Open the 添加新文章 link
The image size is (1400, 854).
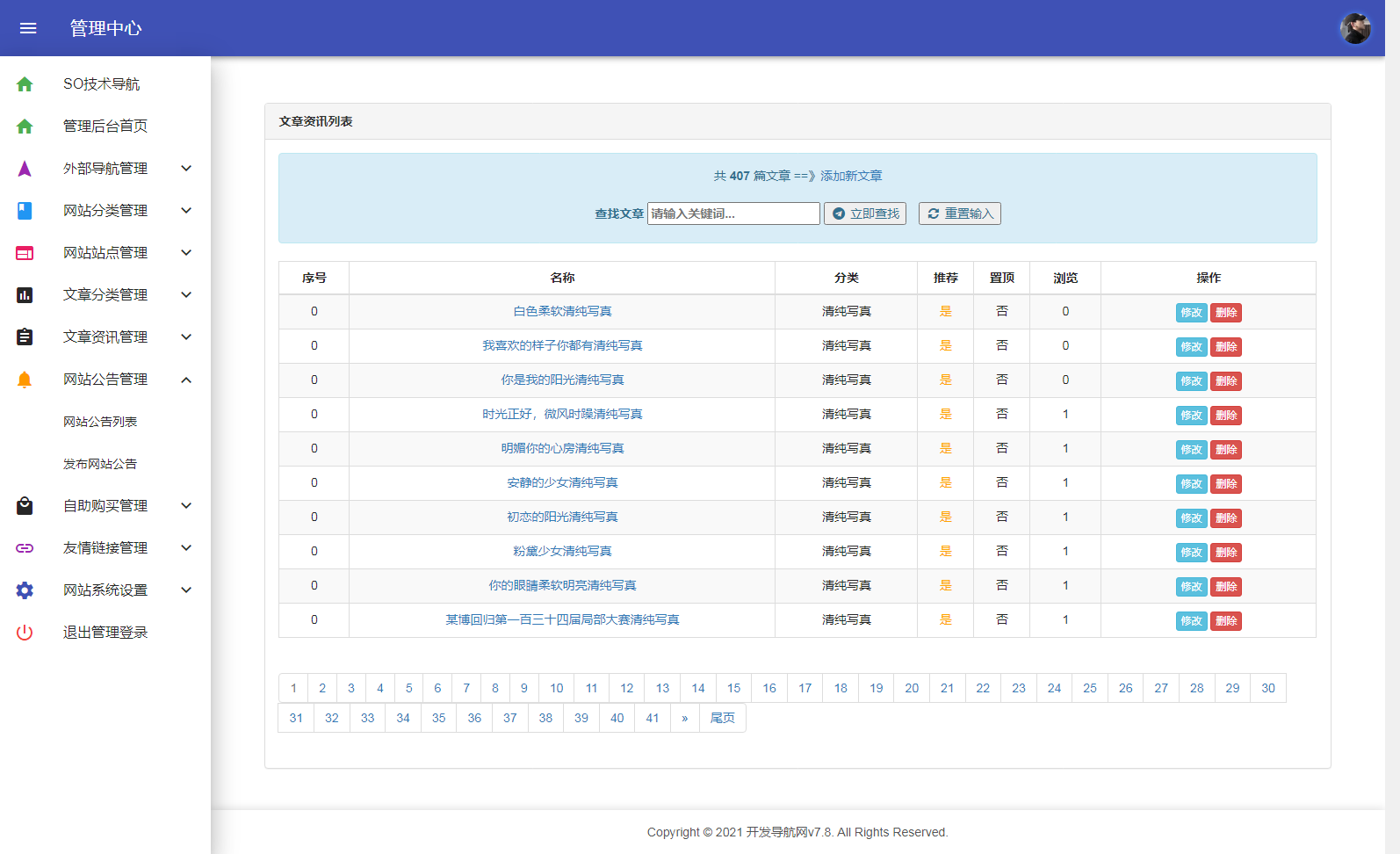tap(851, 176)
